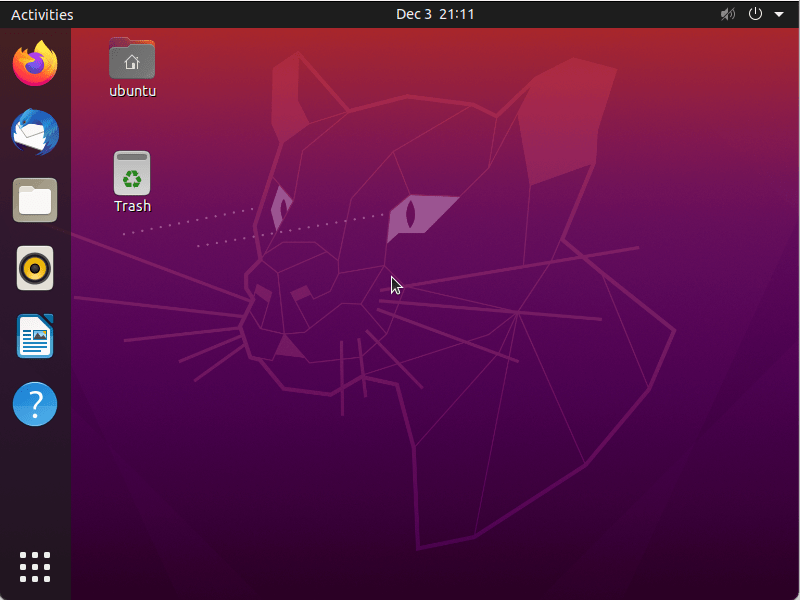Unmute audio via the crossed-out speaker icon

(x=728, y=14)
